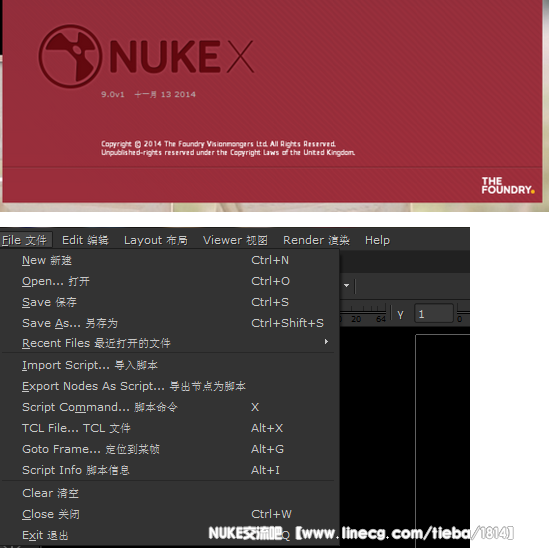Choose New 新建 from File menu
The width and height of the screenshot is (549, 550).
(168, 260)
